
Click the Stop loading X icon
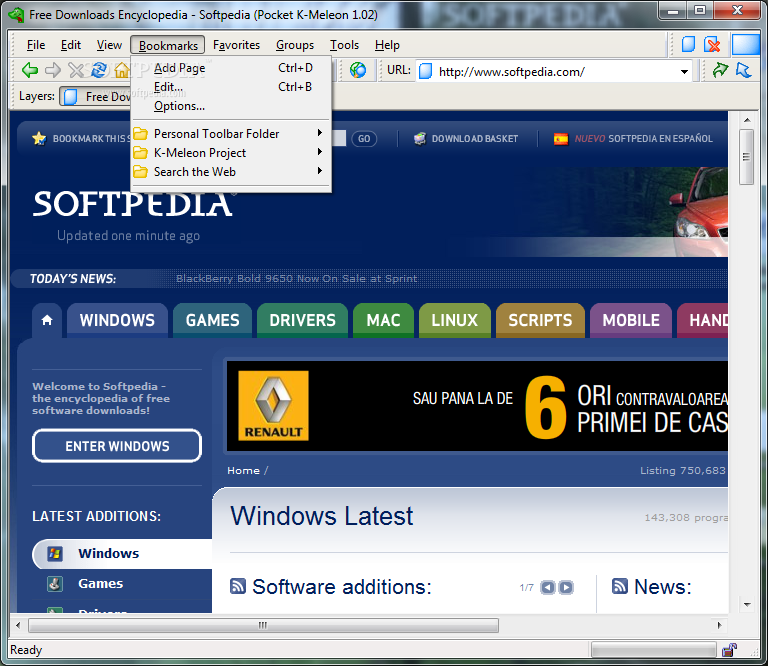(76, 71)
